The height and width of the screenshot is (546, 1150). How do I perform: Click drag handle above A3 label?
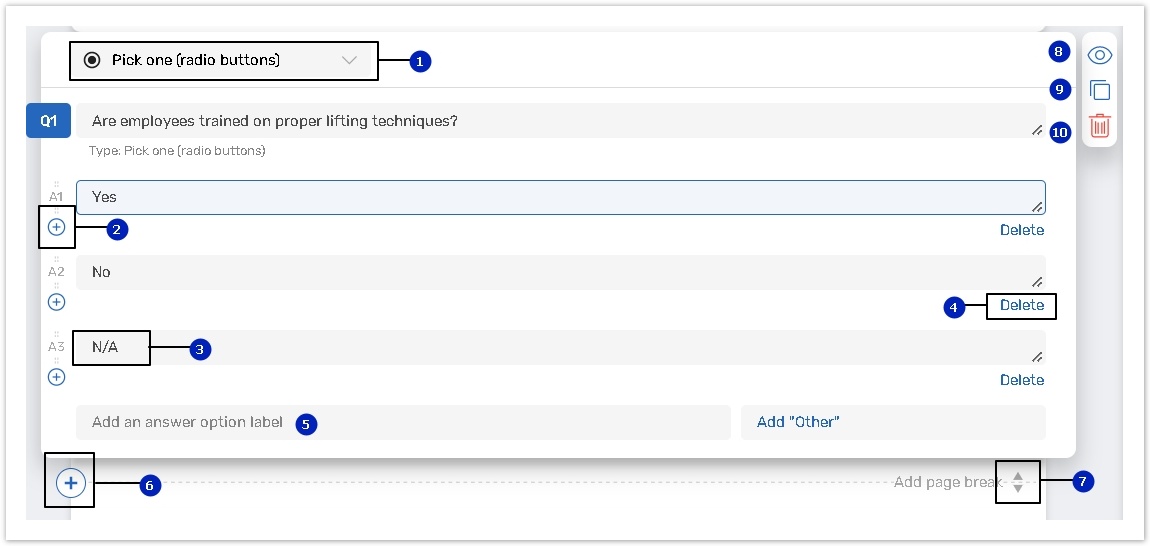pos(56,334)
